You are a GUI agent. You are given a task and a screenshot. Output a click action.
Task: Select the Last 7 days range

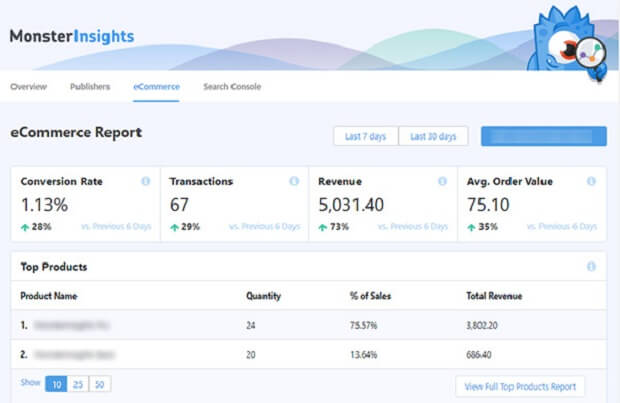366,136
